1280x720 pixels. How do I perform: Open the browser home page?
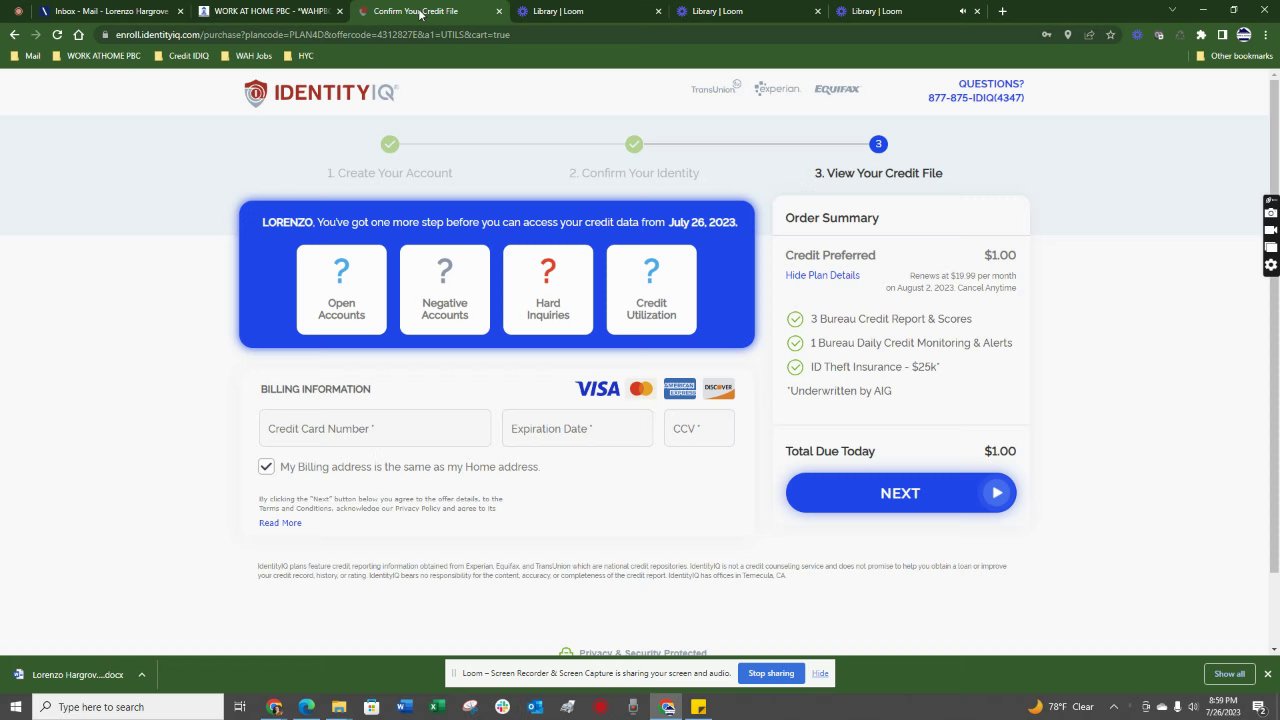[x=78, y=35]
